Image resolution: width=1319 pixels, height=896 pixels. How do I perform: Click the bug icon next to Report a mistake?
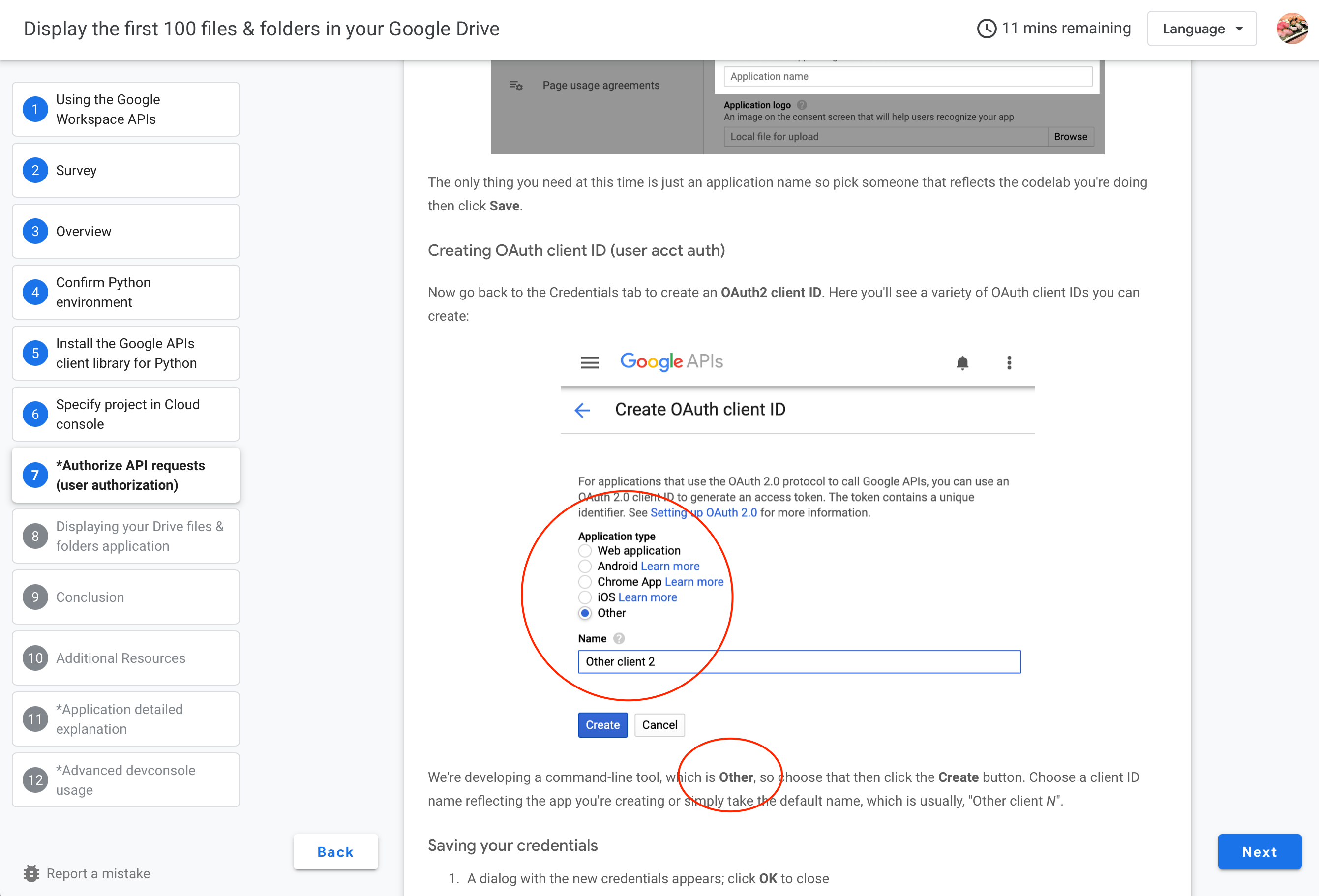[32, 873]
